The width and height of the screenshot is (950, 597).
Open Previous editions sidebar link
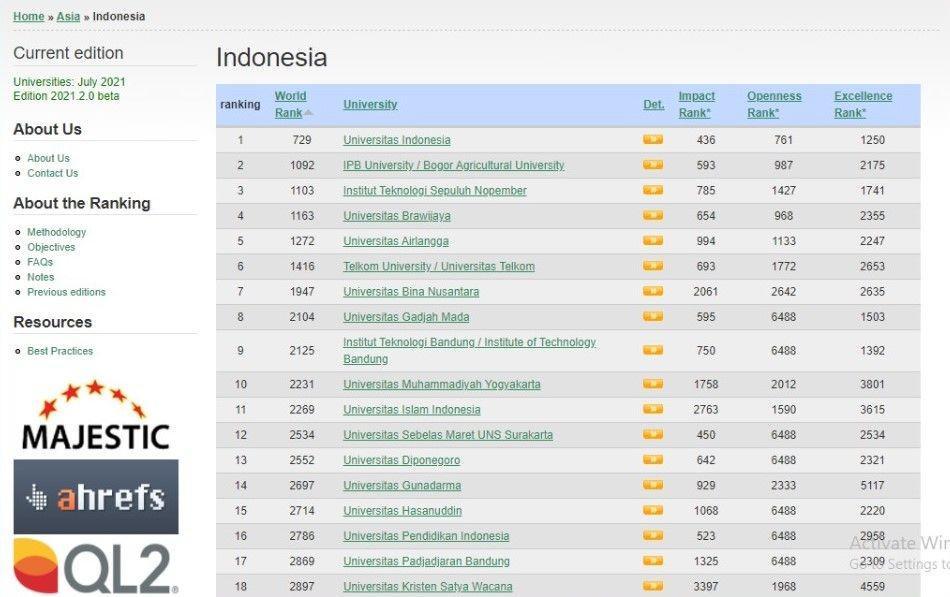click(66, 292)
